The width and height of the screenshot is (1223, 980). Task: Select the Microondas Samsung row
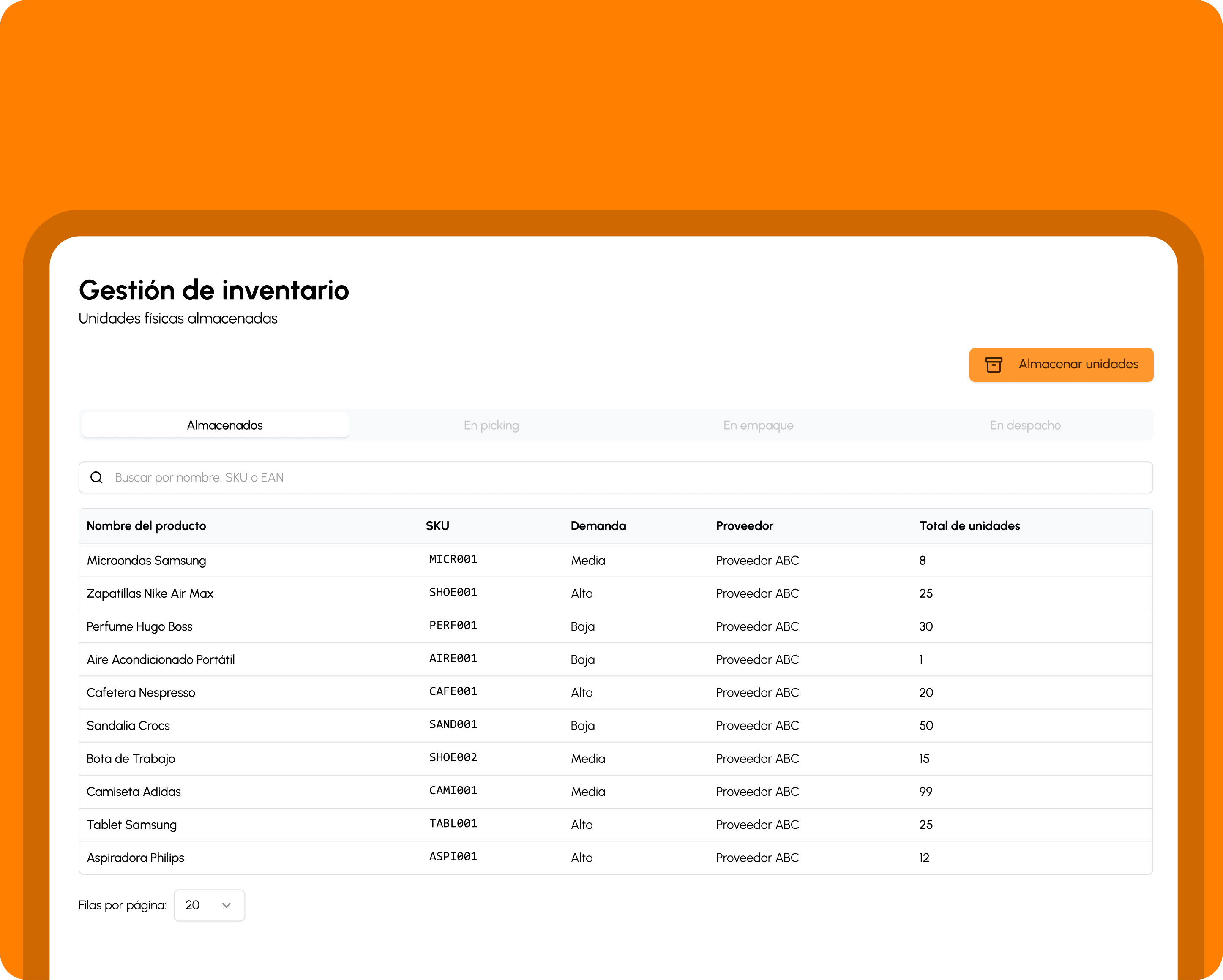tap(146, 560)
